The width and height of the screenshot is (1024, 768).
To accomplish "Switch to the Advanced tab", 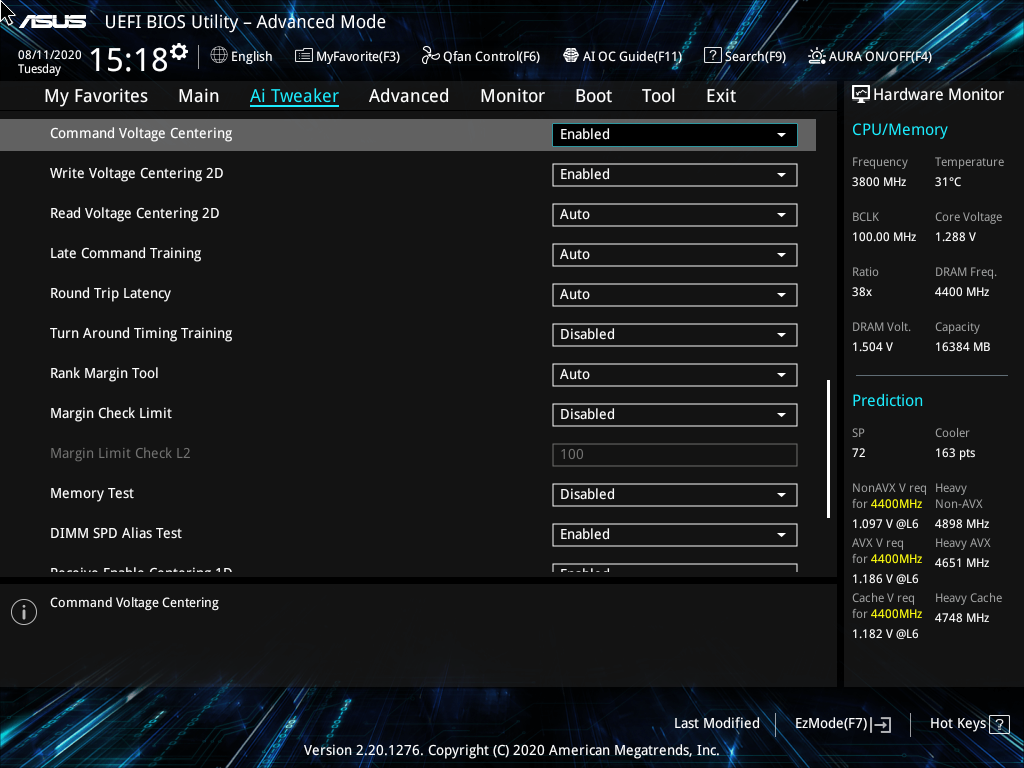I will pos(409,95).
